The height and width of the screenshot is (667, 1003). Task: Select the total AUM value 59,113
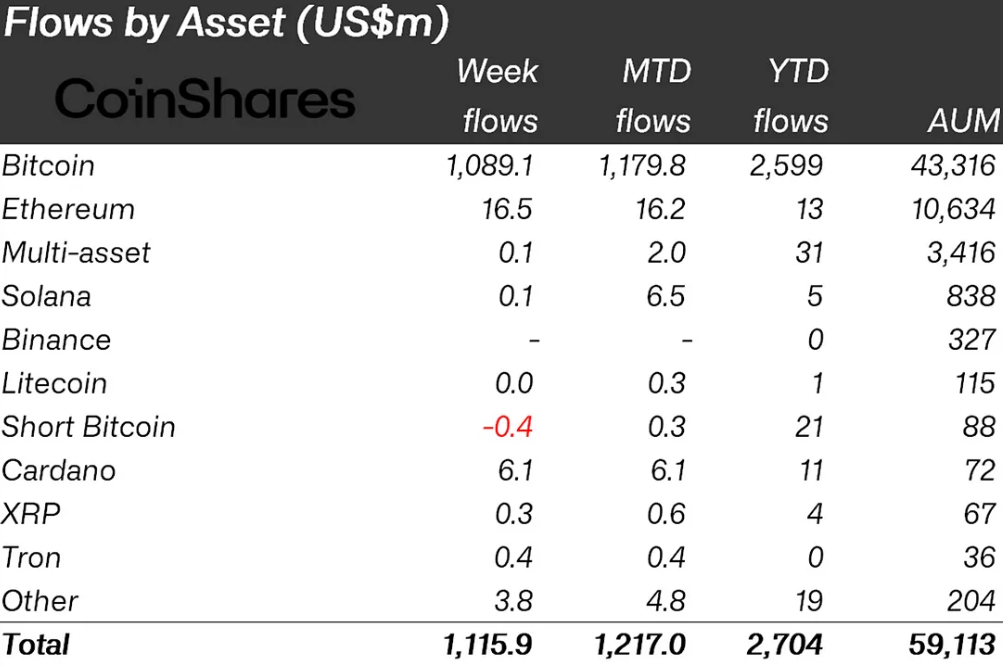pos(954,644)
